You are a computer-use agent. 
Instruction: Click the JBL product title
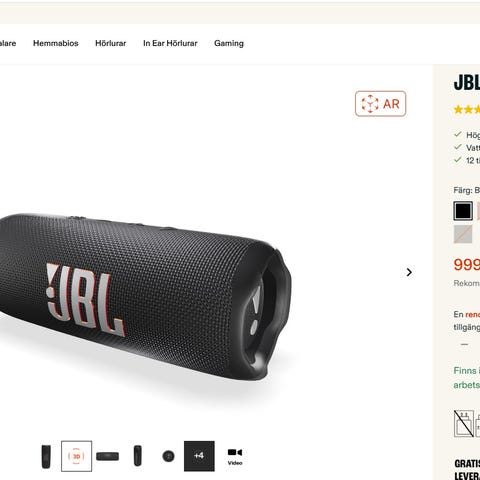(x=467, y=83)
